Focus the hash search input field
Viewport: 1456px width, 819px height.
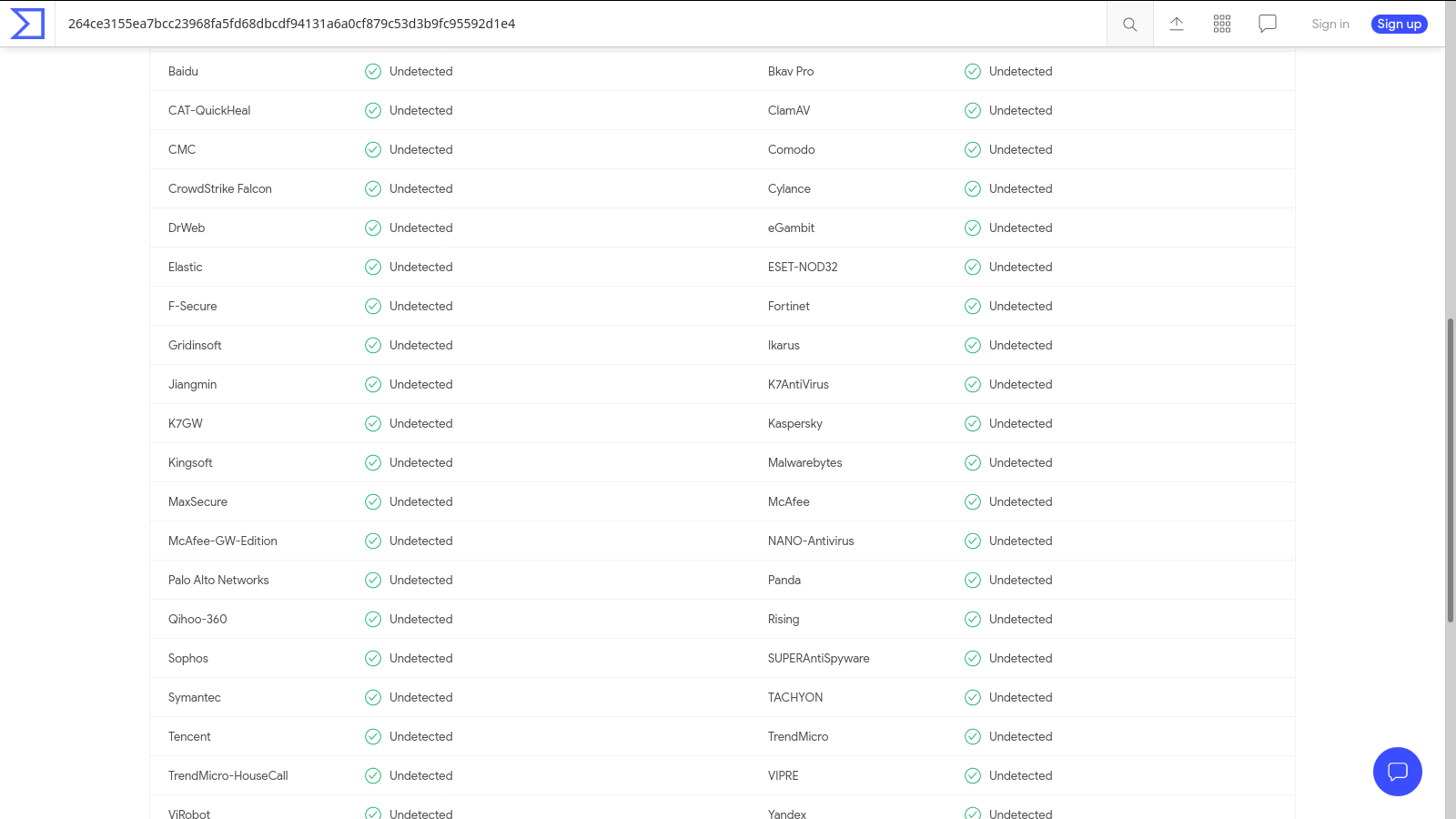(x=582, y=24)
